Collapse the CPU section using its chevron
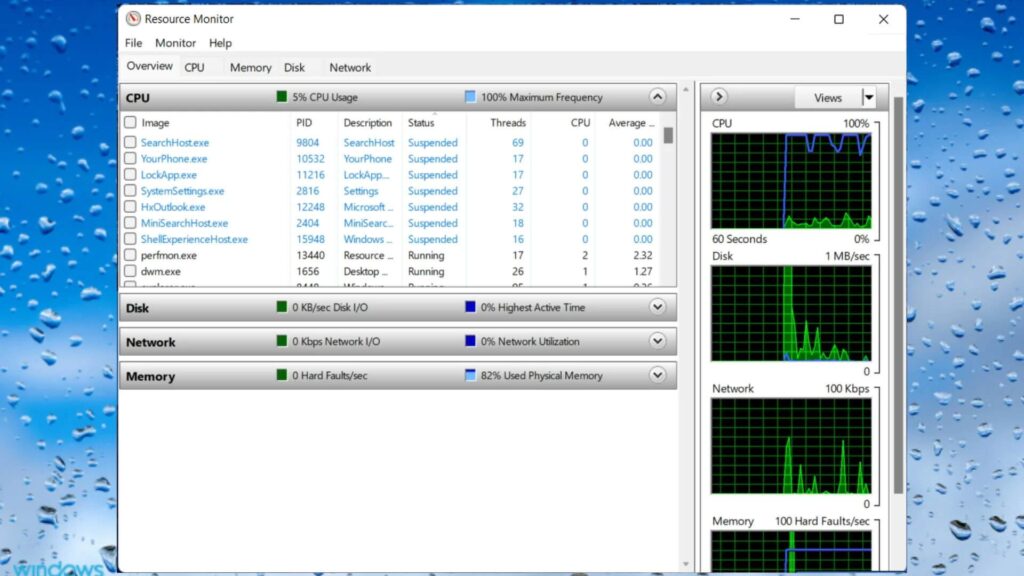Screen dimensions: 1024x576 click(x=658, y=96)
